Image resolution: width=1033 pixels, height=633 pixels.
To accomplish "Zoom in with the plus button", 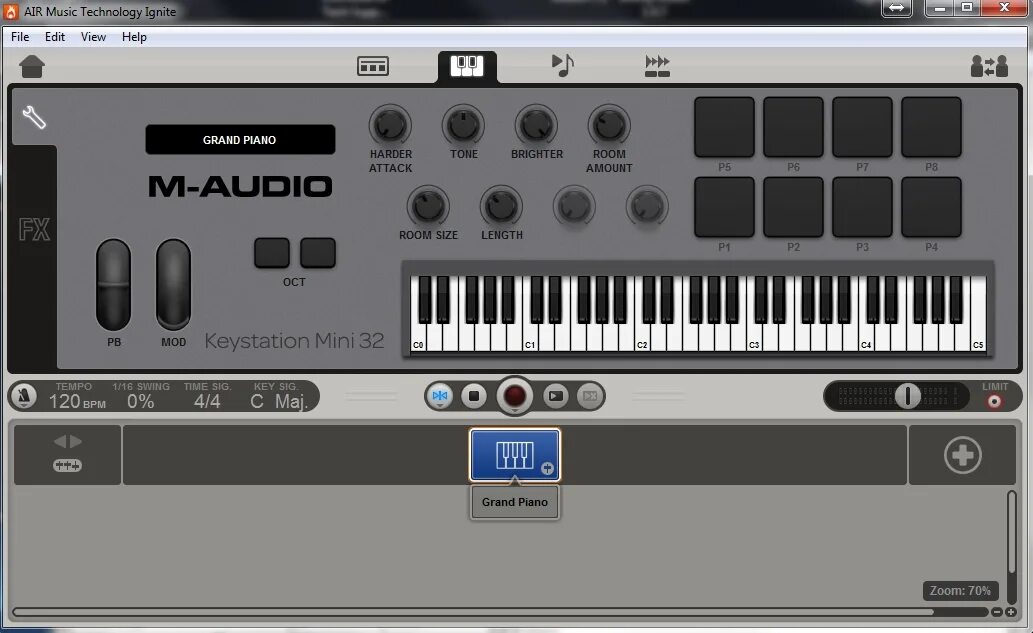I will coord(1011,612).
